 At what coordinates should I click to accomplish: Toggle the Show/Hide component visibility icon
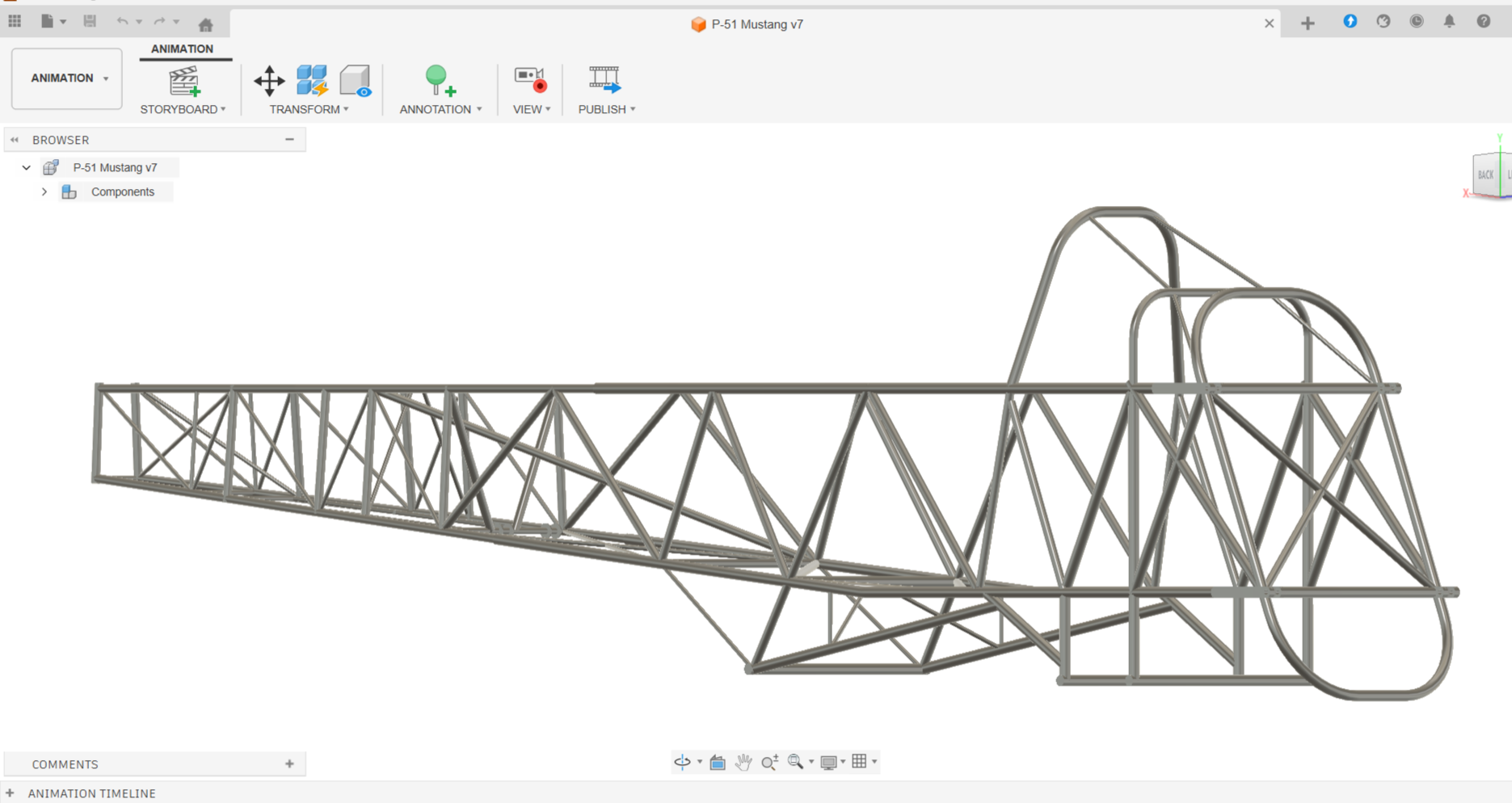coord(355,81)
